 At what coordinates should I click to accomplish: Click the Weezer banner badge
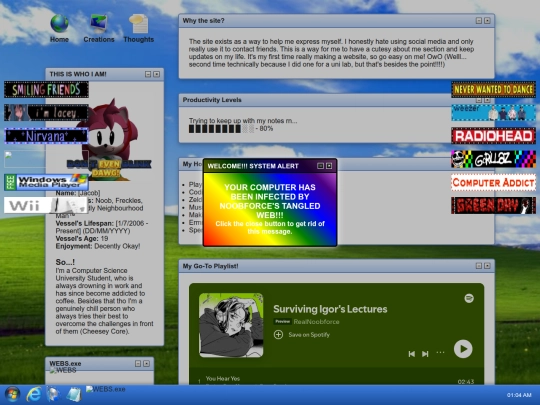(493, 113)
